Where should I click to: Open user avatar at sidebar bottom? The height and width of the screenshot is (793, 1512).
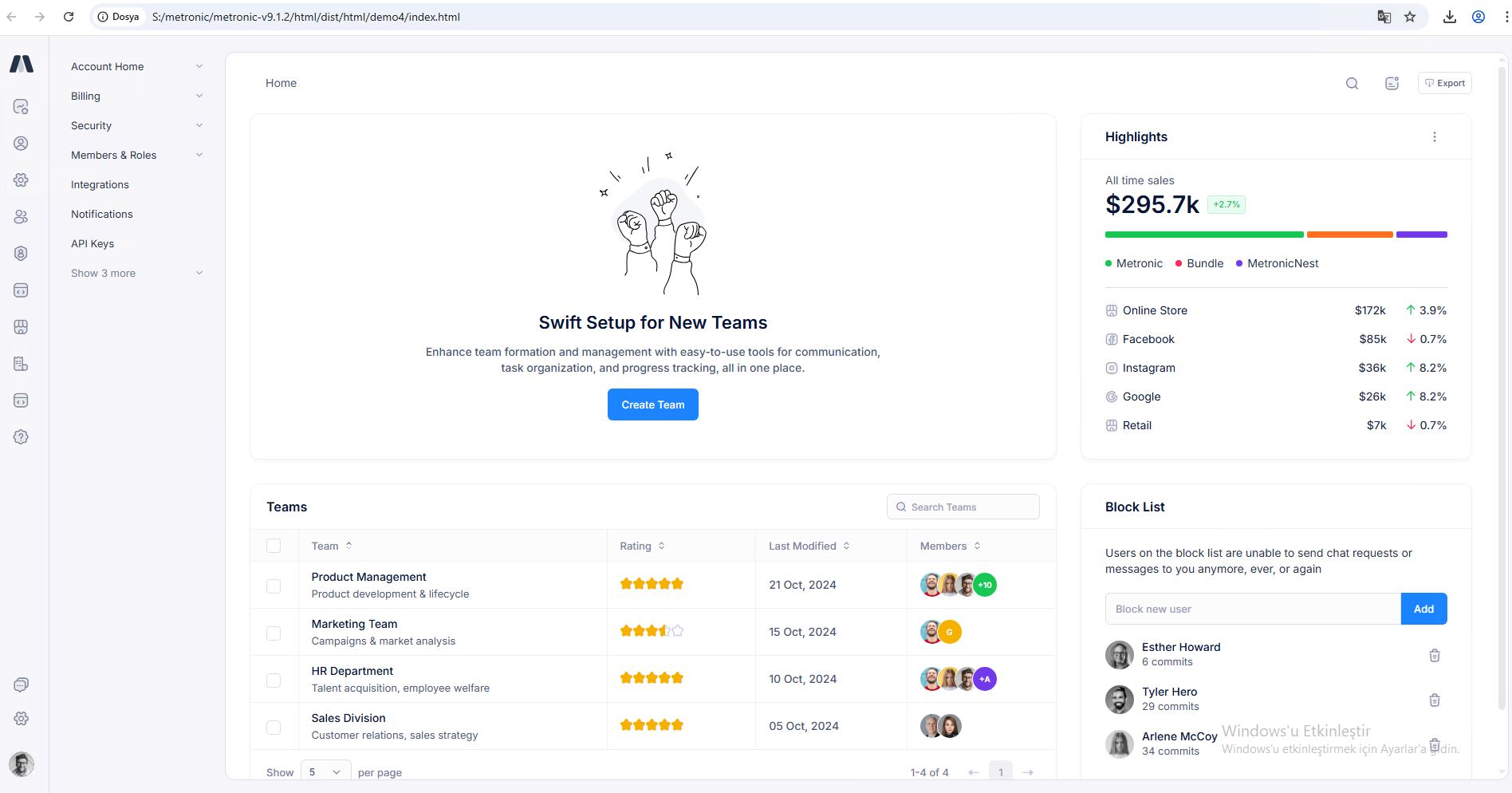tap(22, 763)
